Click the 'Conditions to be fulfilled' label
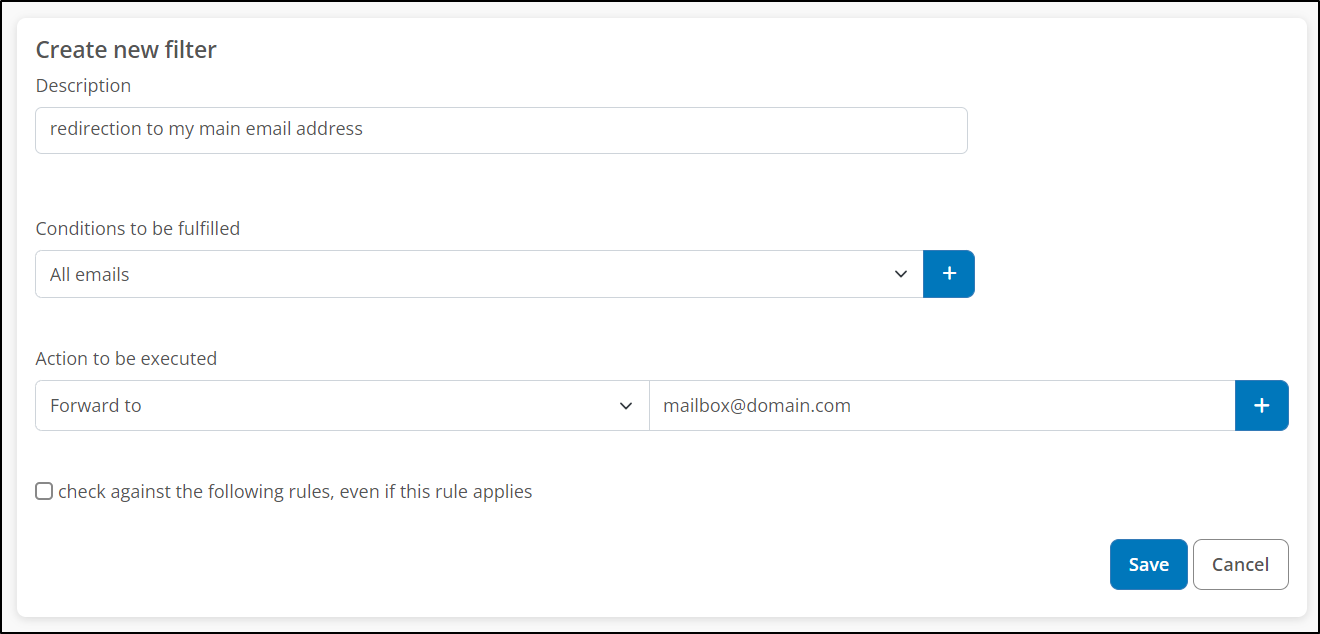The height and width of the screenshot is (634, 1320). tap(138, 228)
